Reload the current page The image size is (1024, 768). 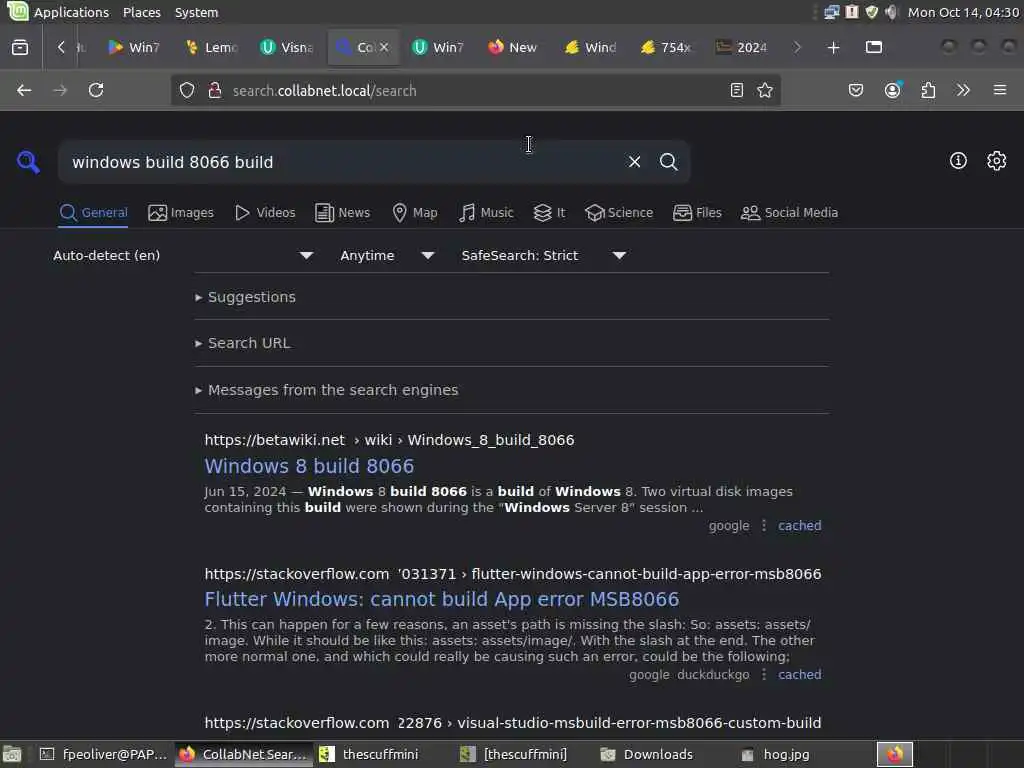pyautogui.click(x=96, y=90)
